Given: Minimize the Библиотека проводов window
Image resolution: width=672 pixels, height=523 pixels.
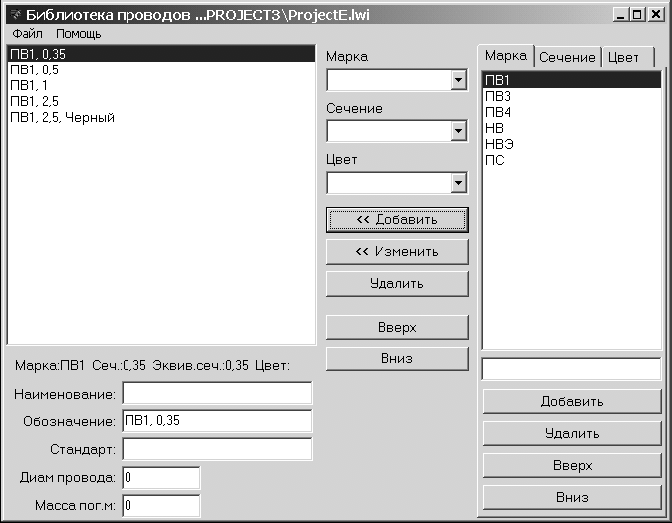Looking at the screenshot, I should click(620, 15).
